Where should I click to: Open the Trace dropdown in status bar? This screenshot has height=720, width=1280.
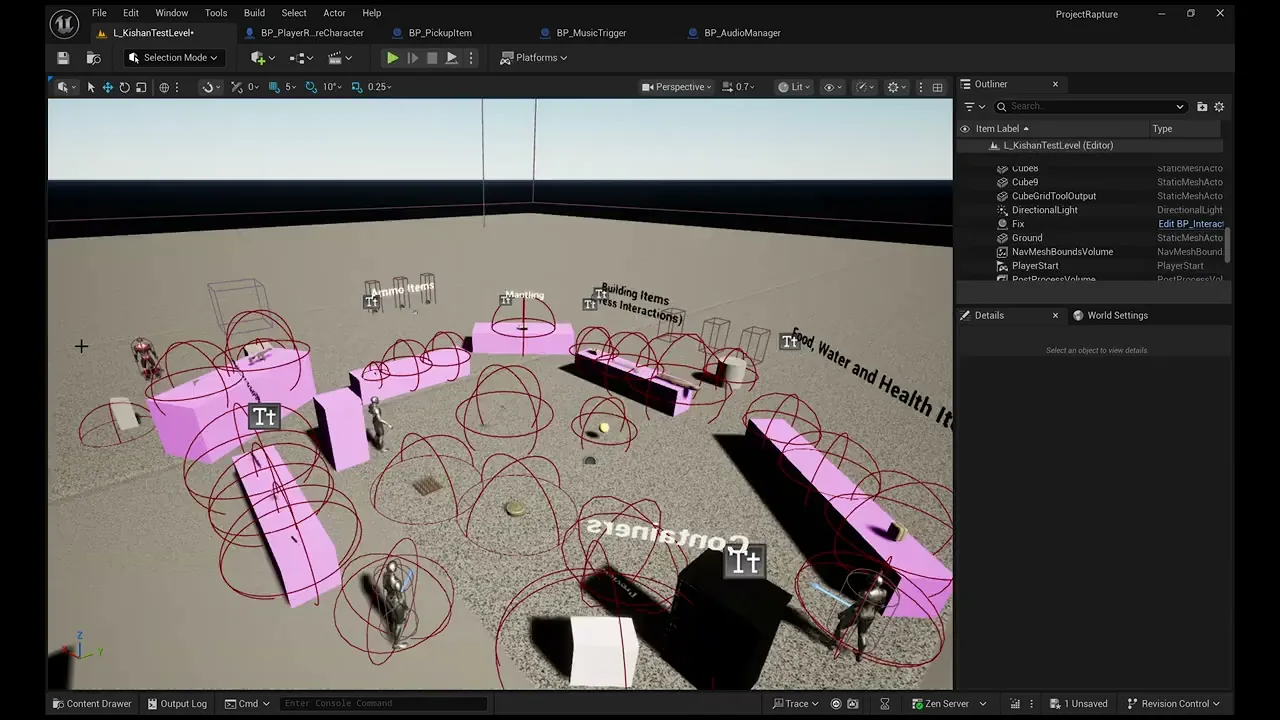tap(796, 704)
